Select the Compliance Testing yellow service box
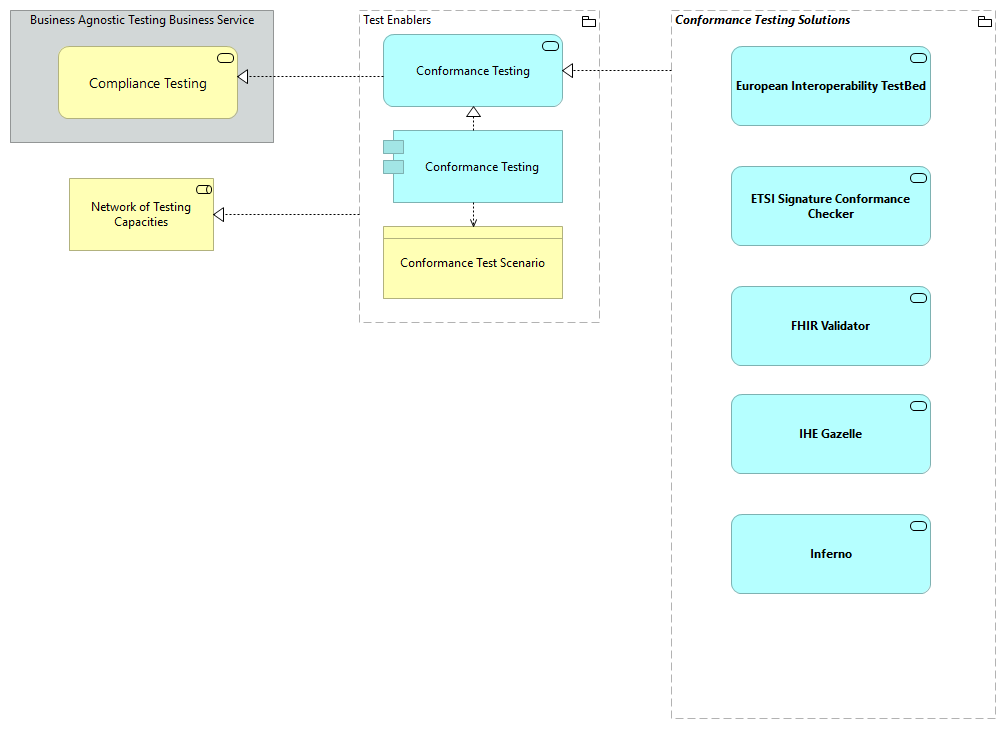This screenshot has height=729, width=1006. click(x=148, y=82)
